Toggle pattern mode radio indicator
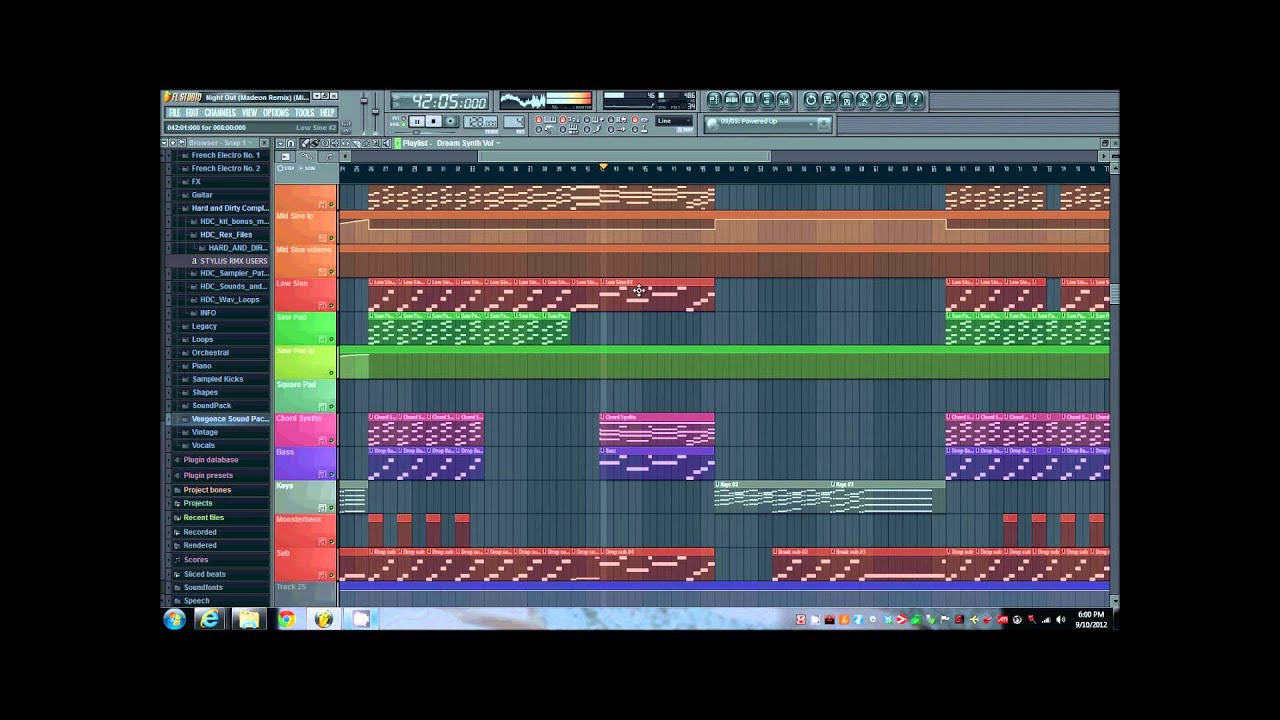The image size is (1280, 720). [x=404, y=118]
